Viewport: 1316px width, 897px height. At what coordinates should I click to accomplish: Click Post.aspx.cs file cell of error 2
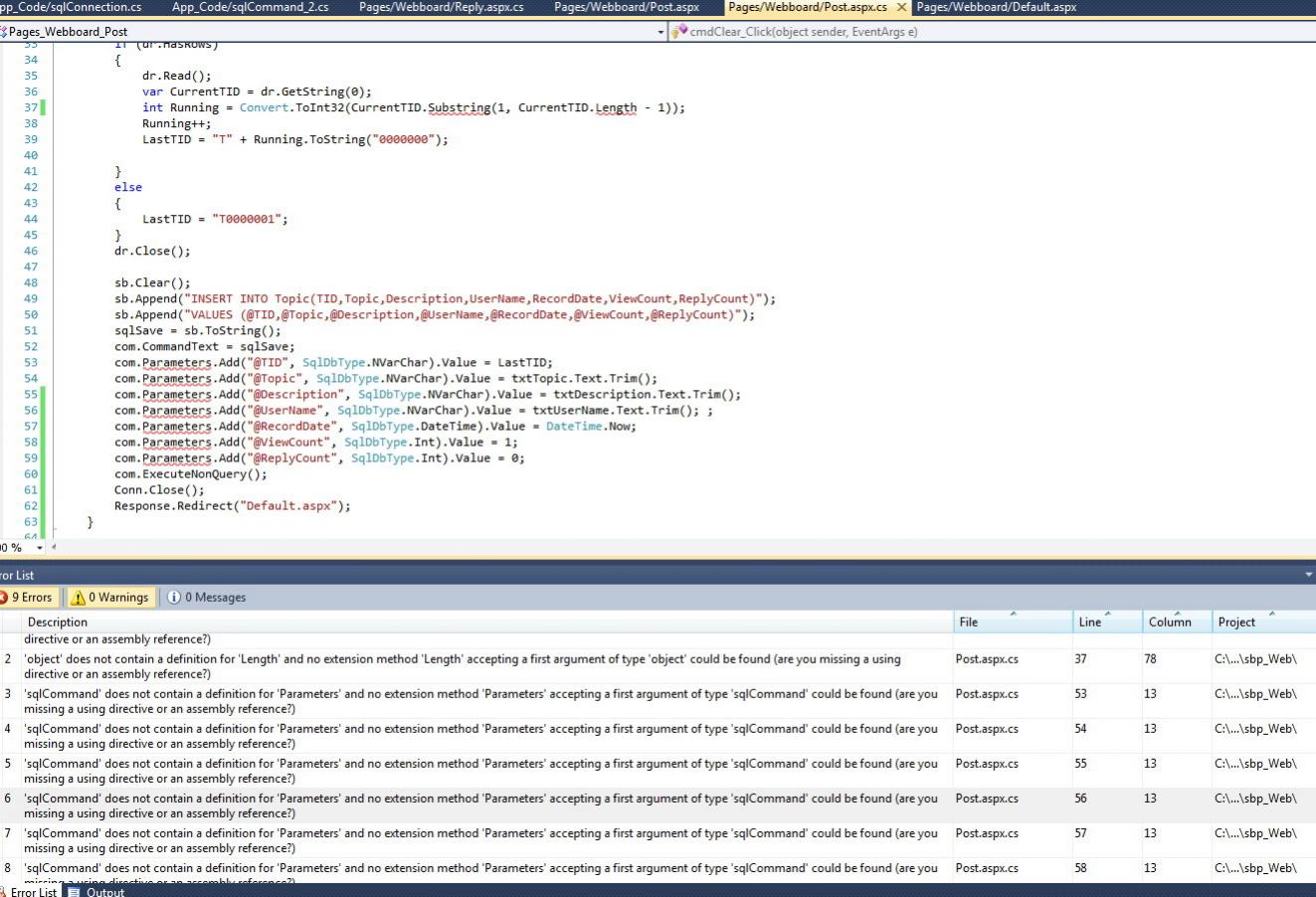pyautogui.click(x=987, y=658)
